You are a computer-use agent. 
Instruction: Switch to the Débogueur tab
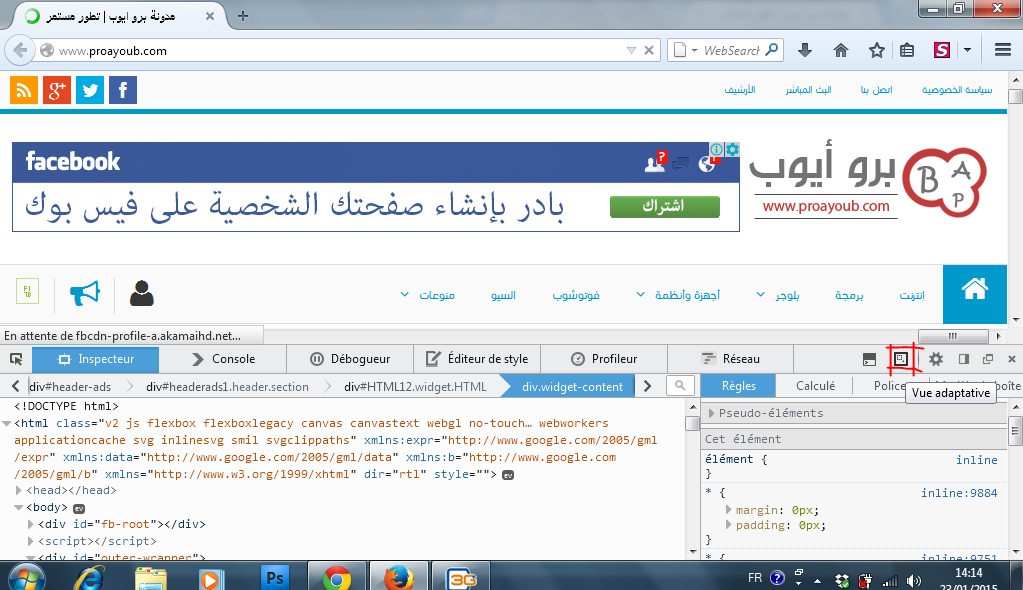pos(350,359)
